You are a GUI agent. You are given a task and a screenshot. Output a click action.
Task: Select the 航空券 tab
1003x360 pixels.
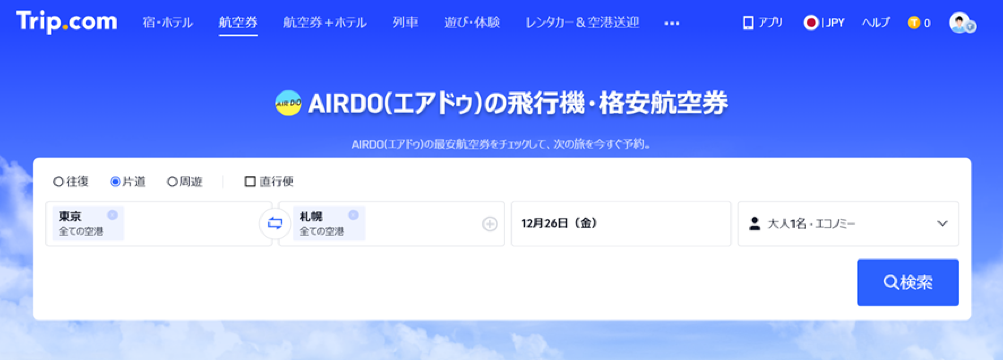pyautogui.click(x=238, y=23)
